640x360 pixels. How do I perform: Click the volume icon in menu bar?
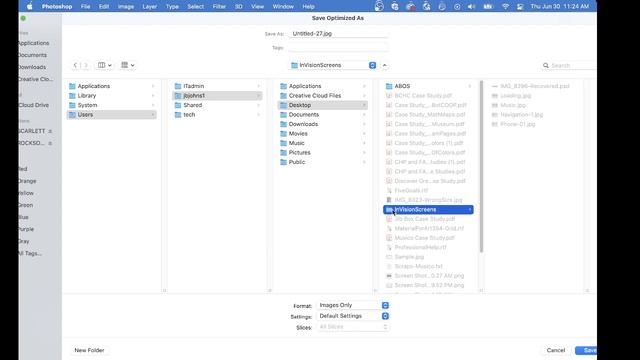(x=471, y=7)
